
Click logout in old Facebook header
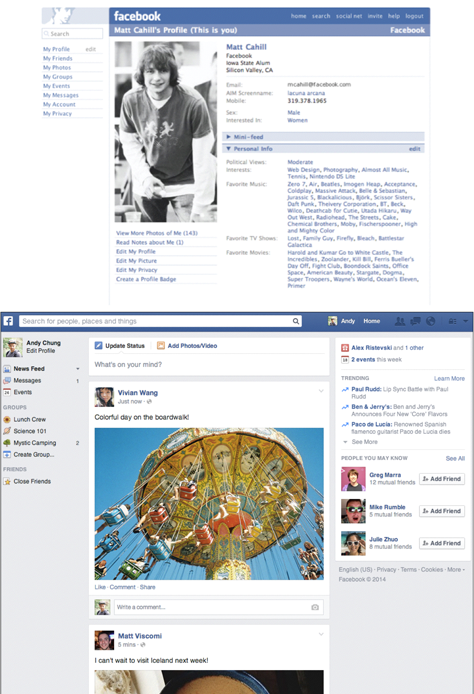(414, 16)
